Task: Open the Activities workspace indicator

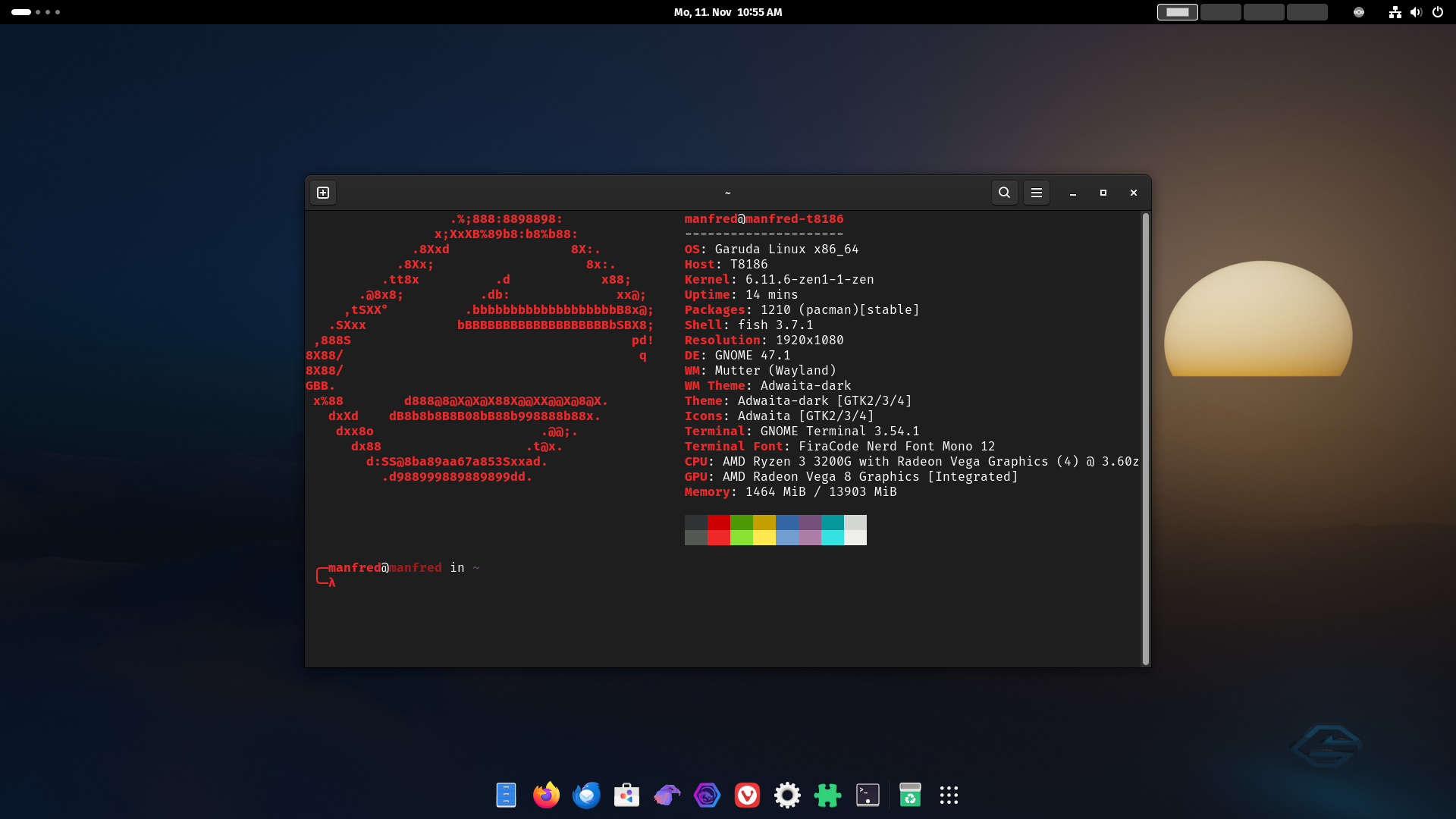Action: point(36,12)
